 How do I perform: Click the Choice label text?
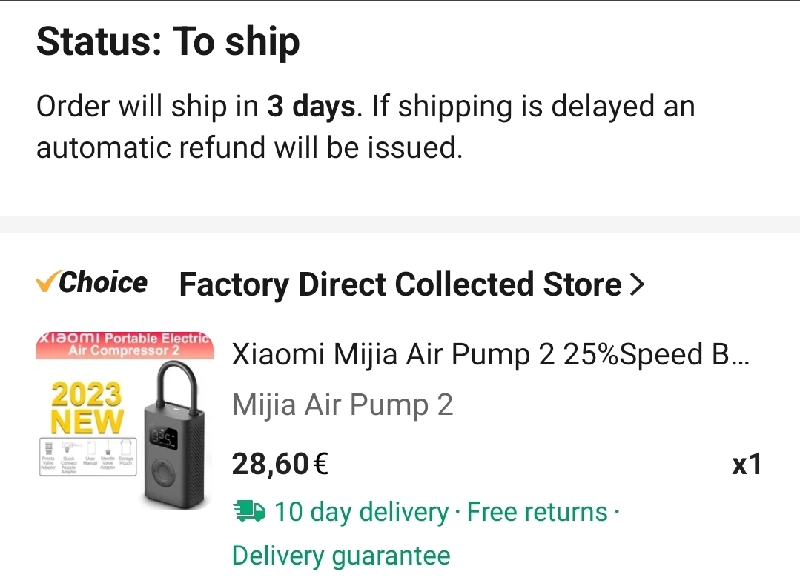(103, 282)
